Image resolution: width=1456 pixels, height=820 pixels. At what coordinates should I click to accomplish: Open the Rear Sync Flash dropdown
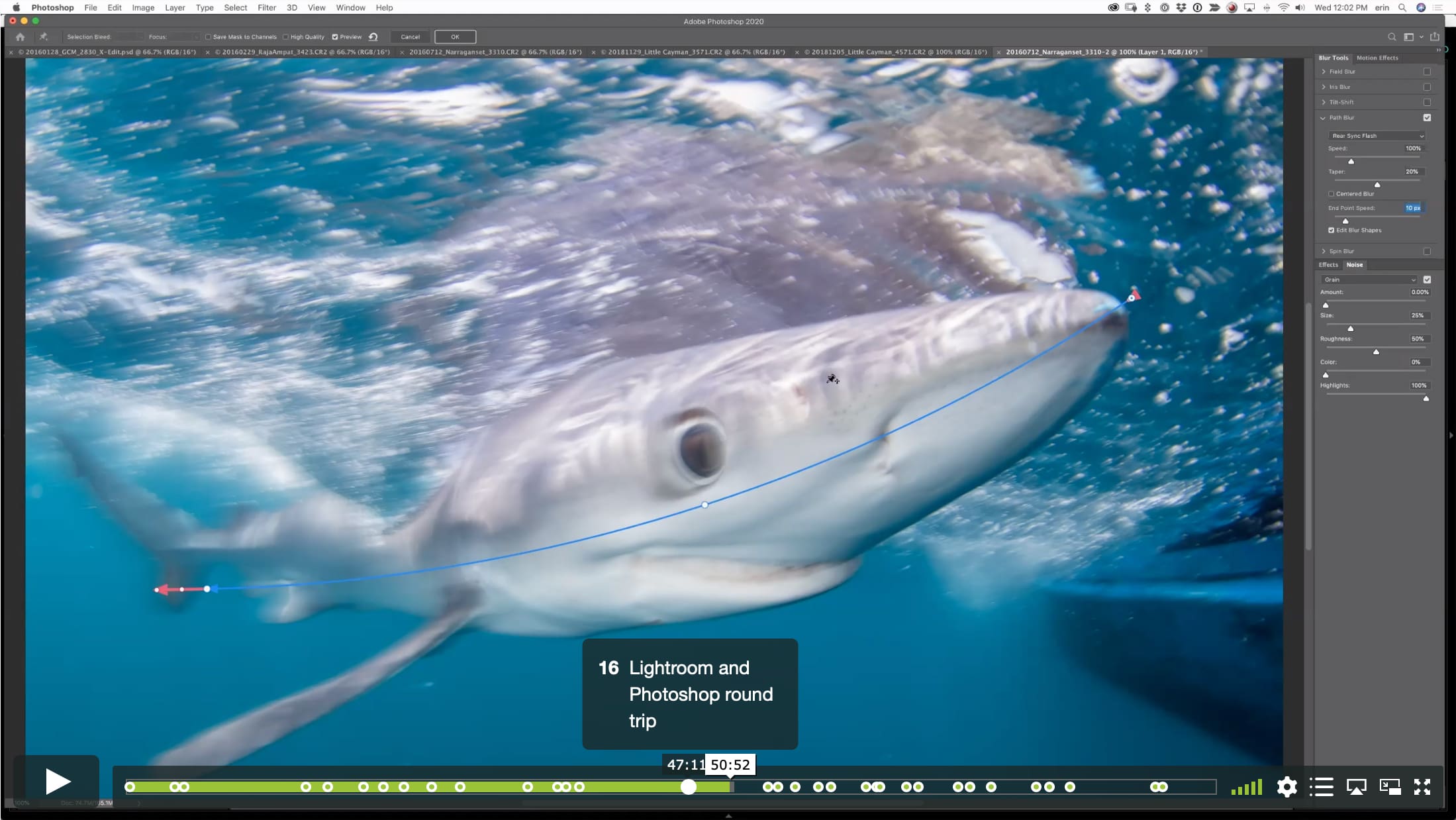1377,136
